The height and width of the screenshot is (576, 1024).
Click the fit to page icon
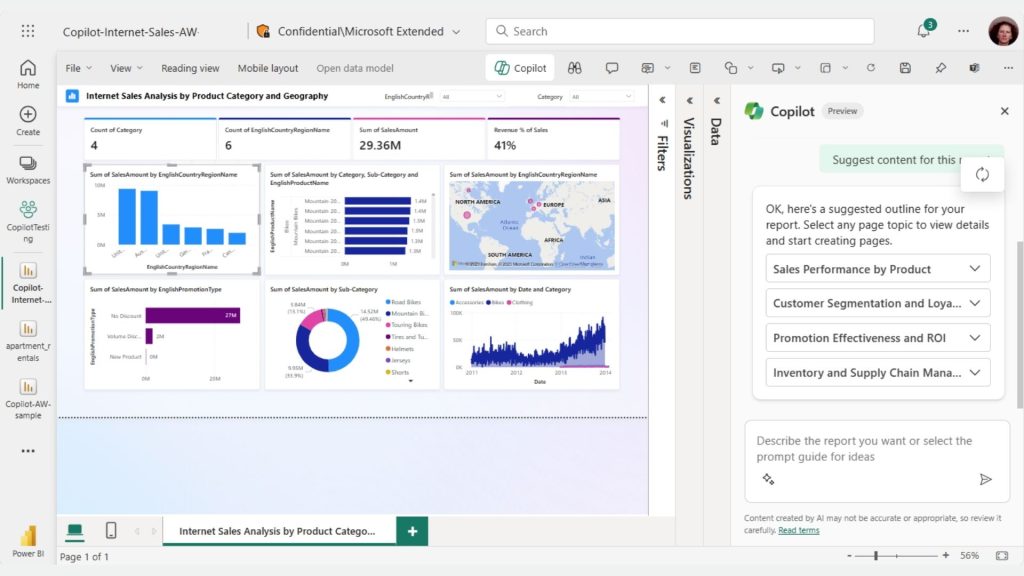pos(1002,556)
